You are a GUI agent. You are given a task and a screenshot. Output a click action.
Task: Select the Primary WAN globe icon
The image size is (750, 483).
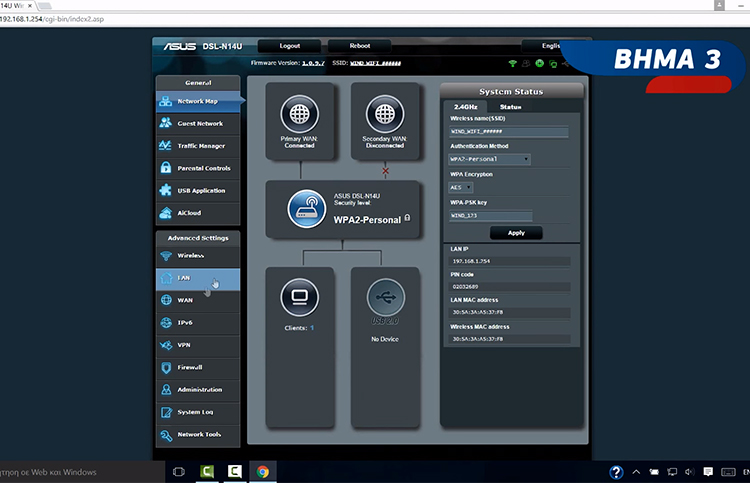[x=299, y=114]
